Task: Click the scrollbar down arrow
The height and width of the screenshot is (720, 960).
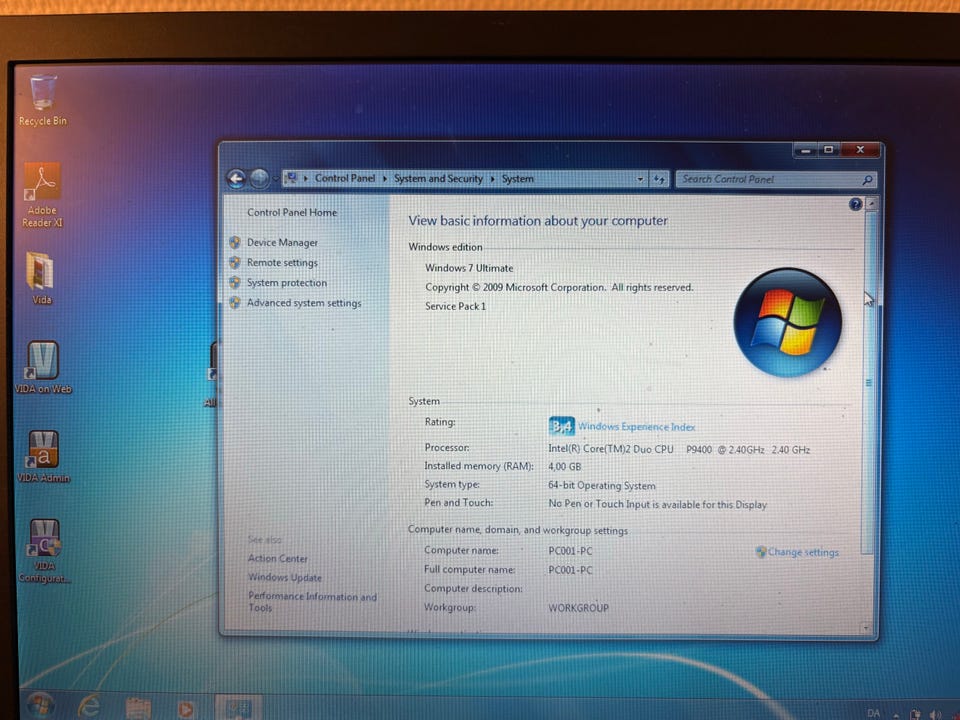Action: click(x=866, y=628)
